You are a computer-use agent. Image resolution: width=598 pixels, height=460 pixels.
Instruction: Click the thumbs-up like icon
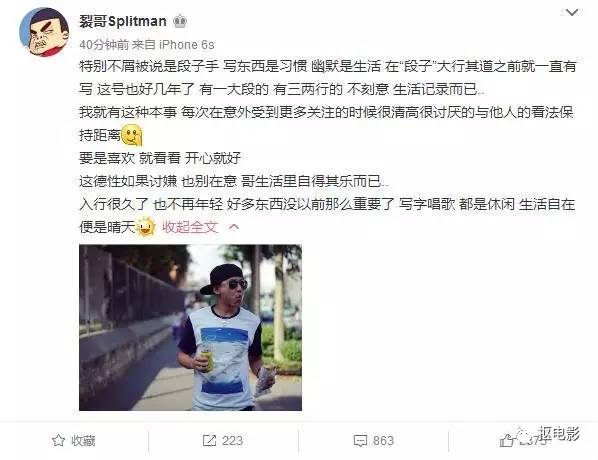coord(506,441)
